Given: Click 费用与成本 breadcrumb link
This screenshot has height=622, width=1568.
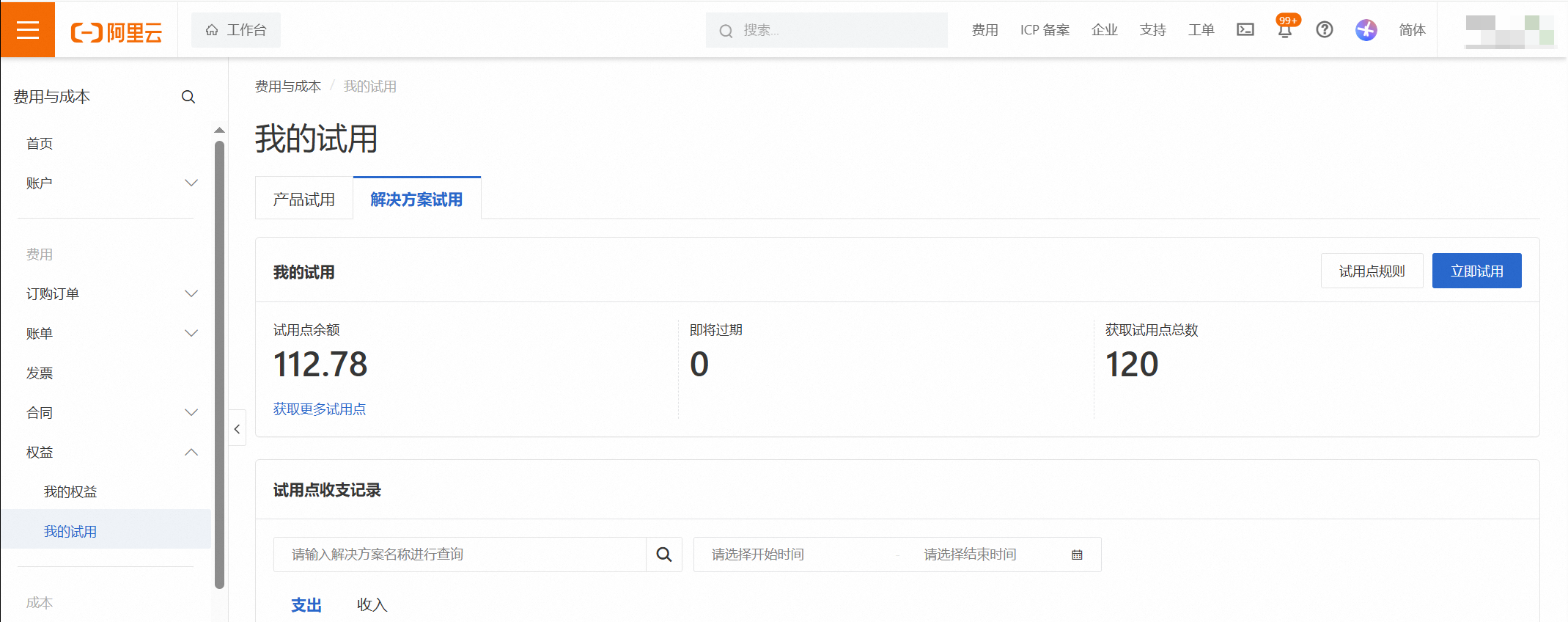Looking at the screenshot, I should tap(288, 87).
